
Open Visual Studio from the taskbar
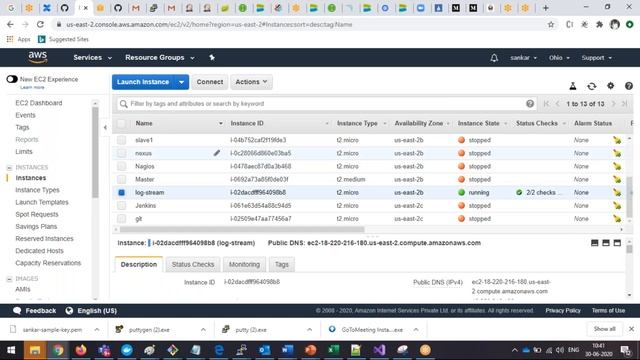coord(379,350)
